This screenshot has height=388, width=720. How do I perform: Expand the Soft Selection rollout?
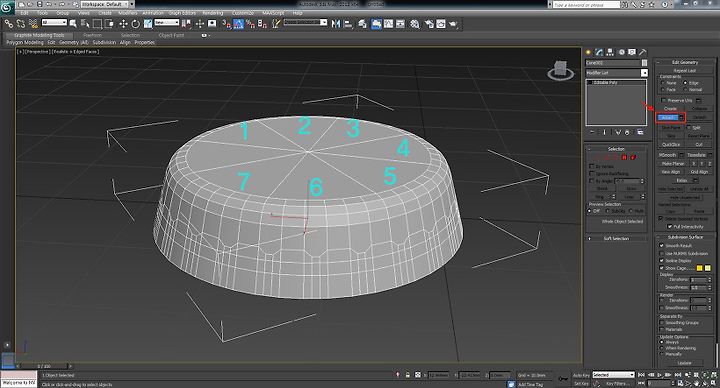615,238
